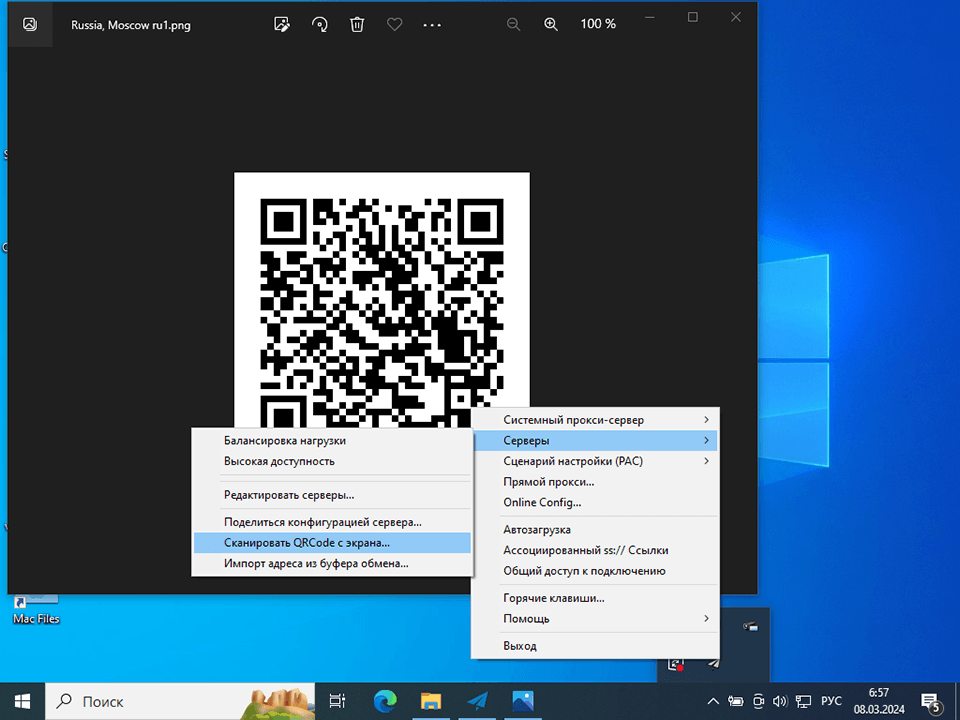Open the edit image tool
960x720 pixels.
coord(282,24)
